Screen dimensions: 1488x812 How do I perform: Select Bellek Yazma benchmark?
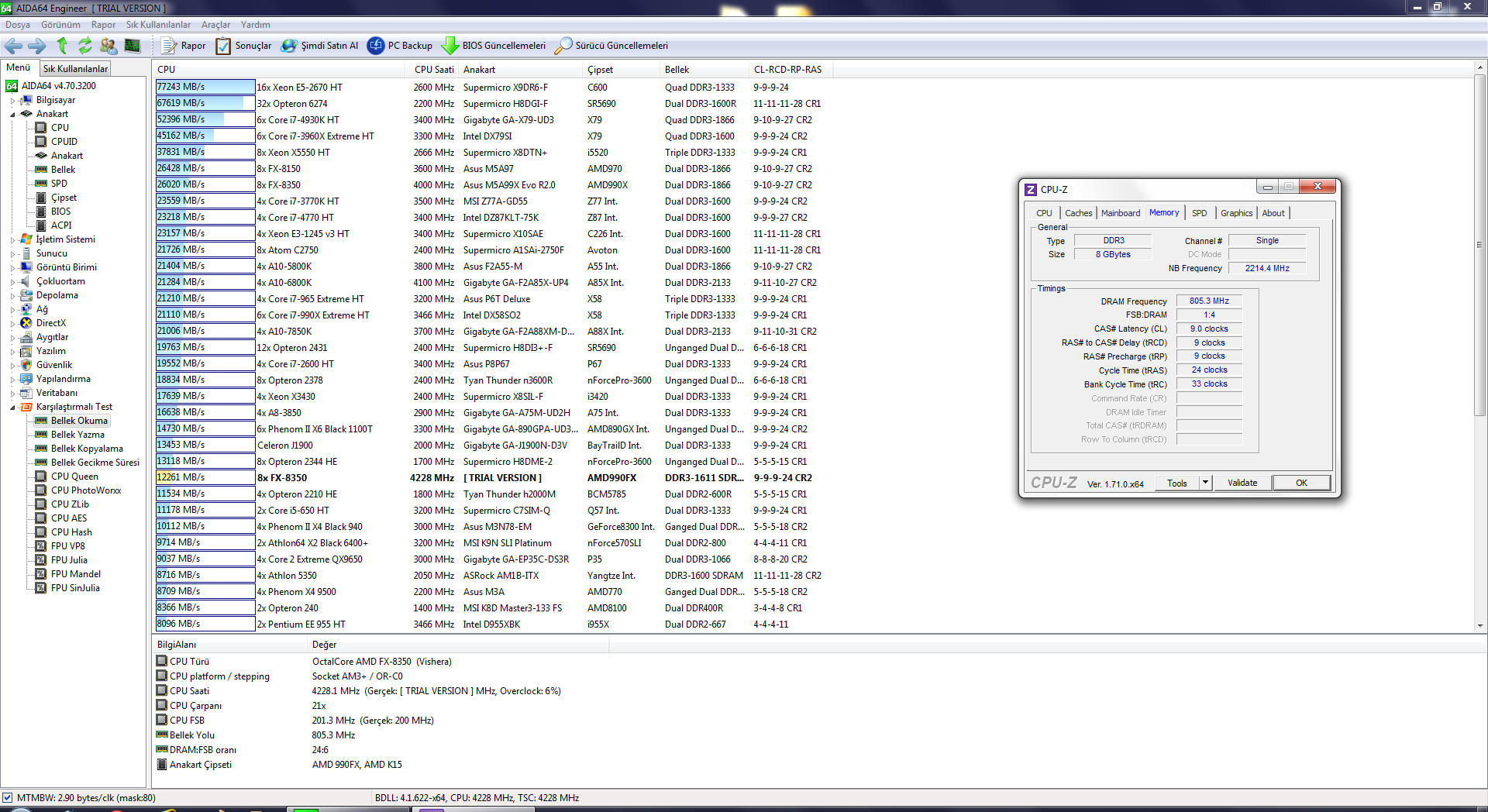point(77,435)
